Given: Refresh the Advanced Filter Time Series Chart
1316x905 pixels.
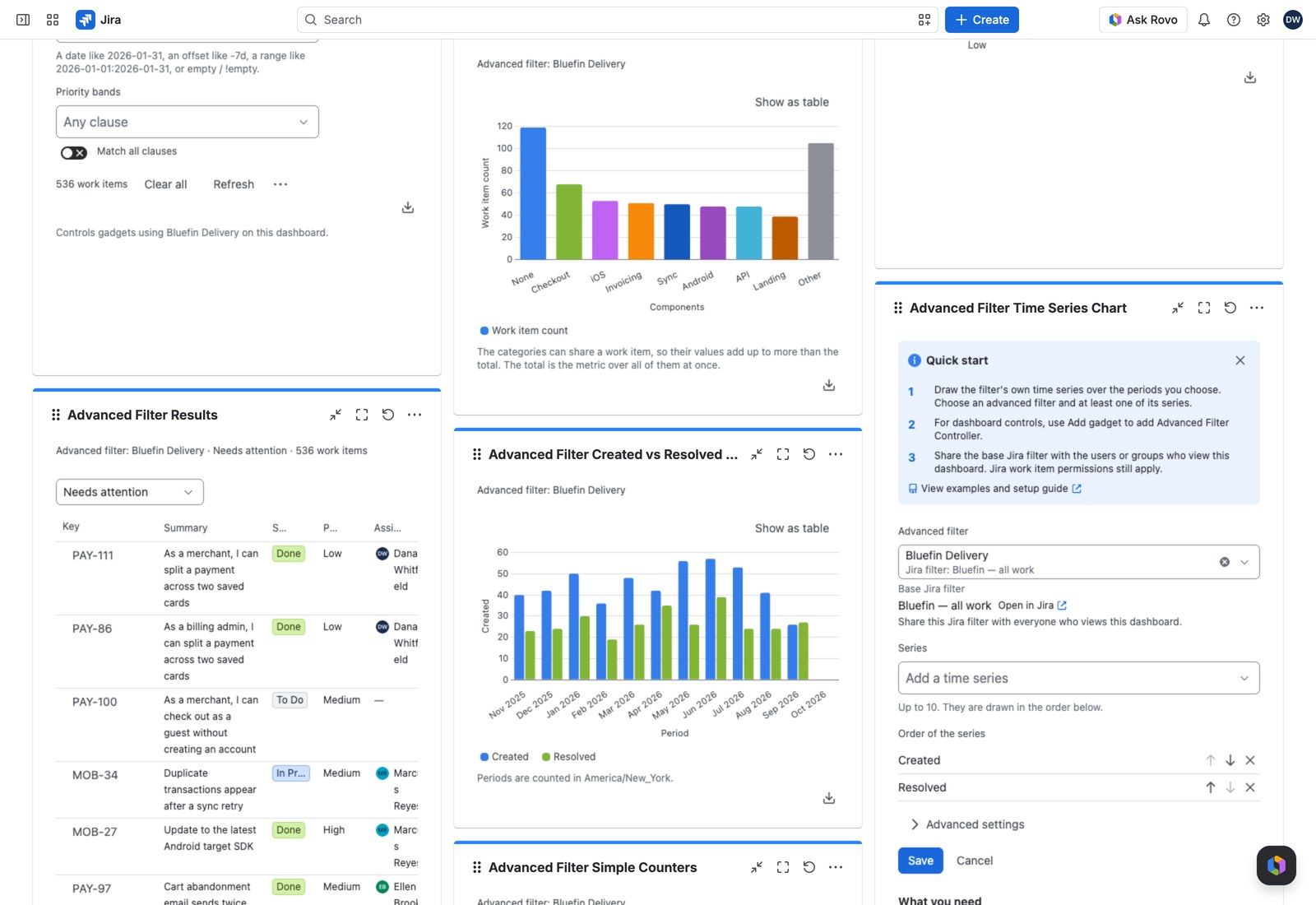Looking at the screenshot, I should [x=1230, y=308].
